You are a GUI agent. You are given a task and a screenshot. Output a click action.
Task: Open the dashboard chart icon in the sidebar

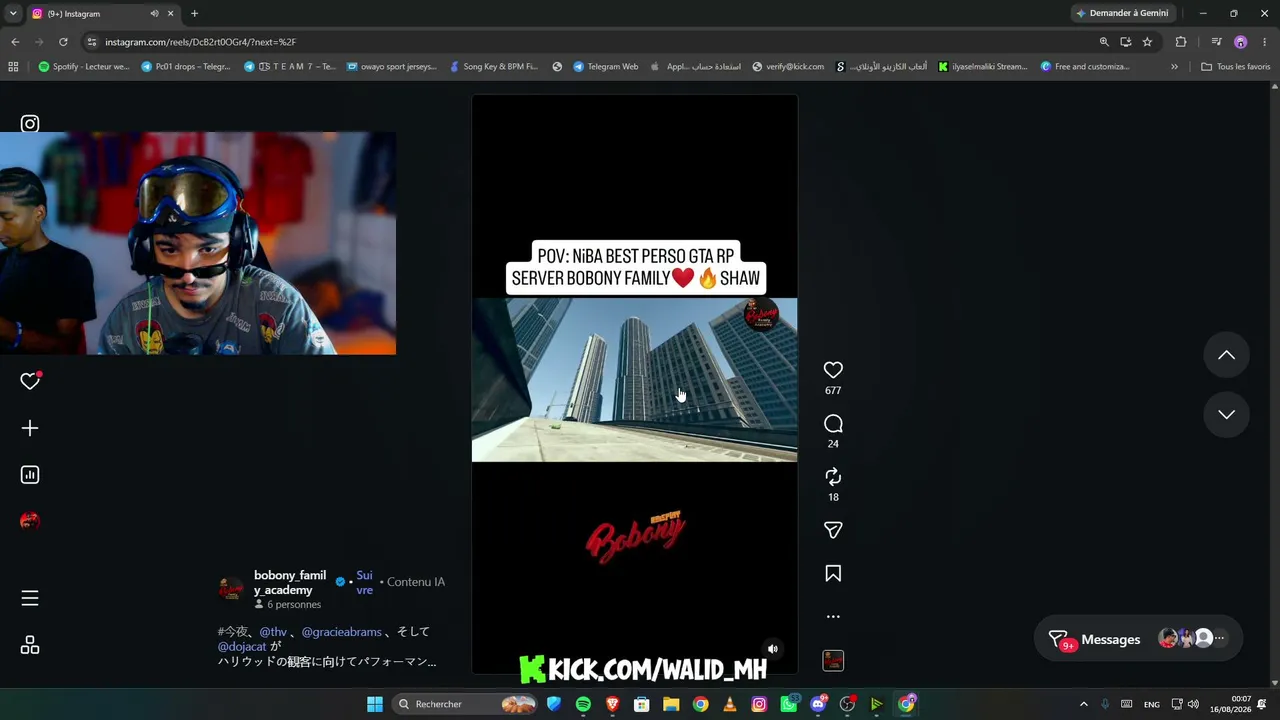point(30,475)
